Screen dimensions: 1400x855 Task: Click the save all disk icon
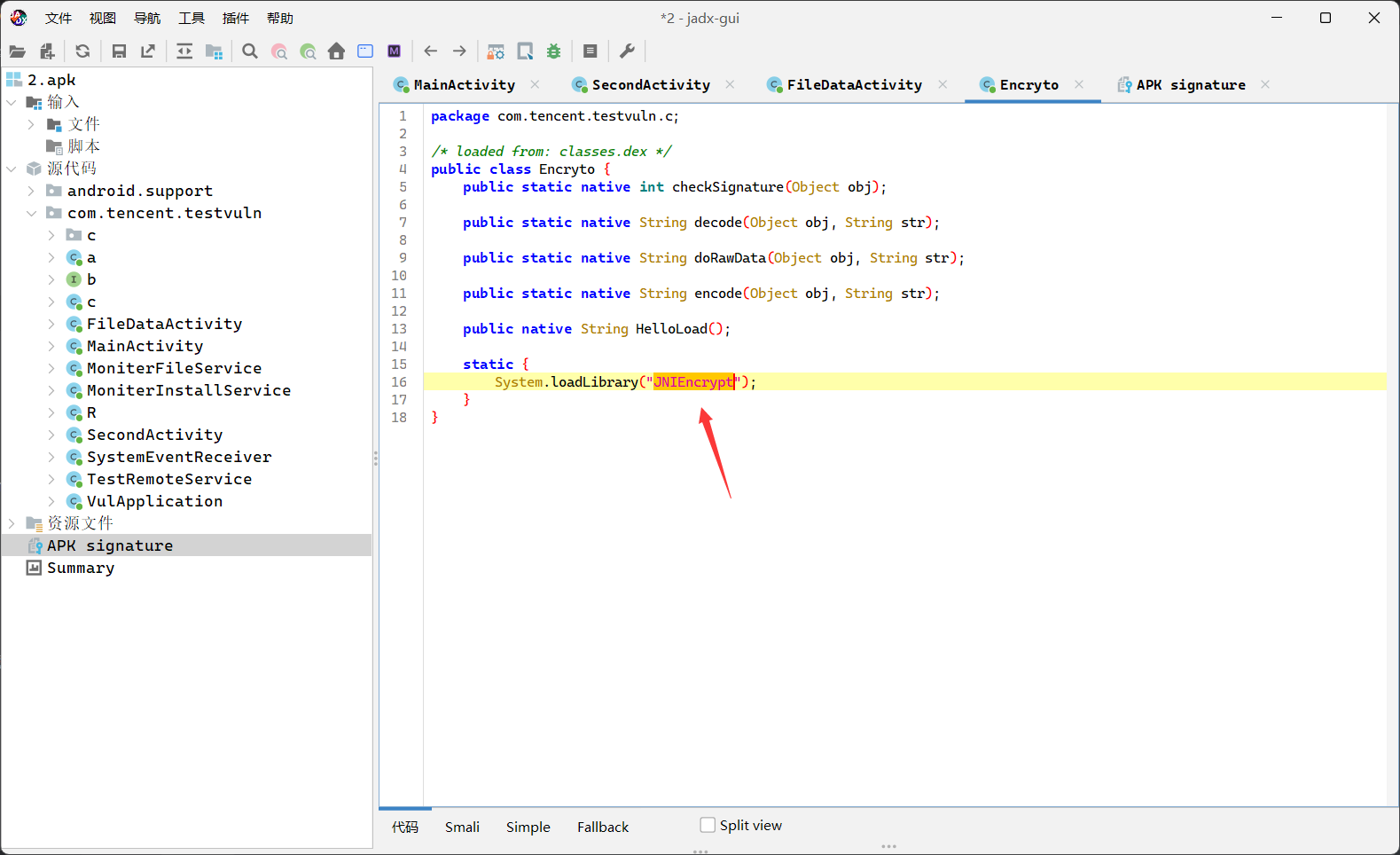coord(119,51)
